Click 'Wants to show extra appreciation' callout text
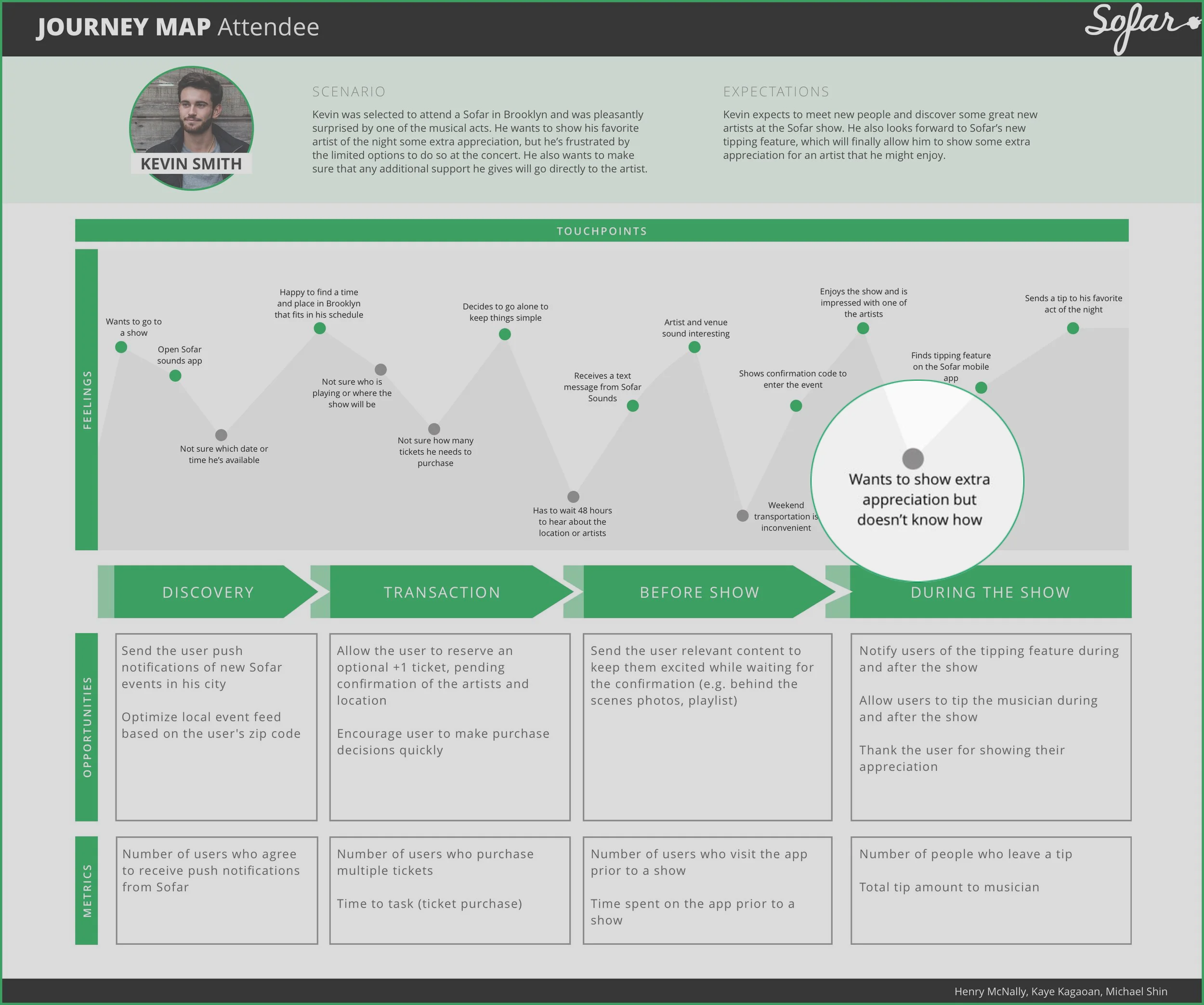Viewport: 1204px width, 1005px height. click(920, 500)
